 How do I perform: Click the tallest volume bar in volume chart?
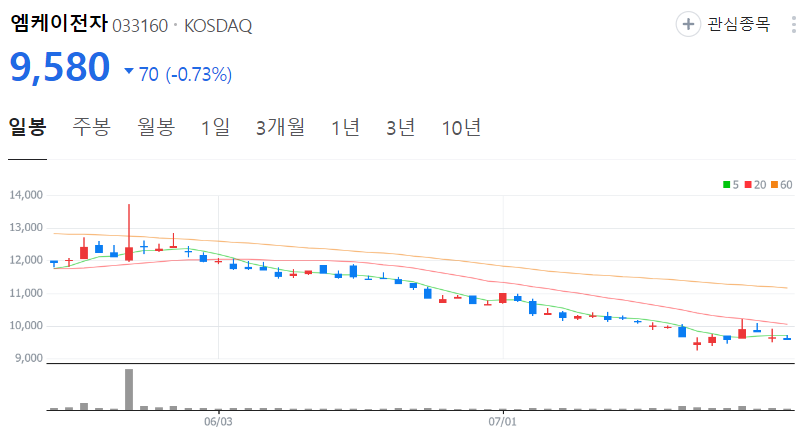pyautogui.click(x=129, y=389)
